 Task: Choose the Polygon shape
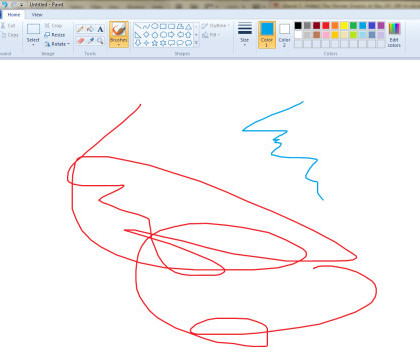coord(180,26)
